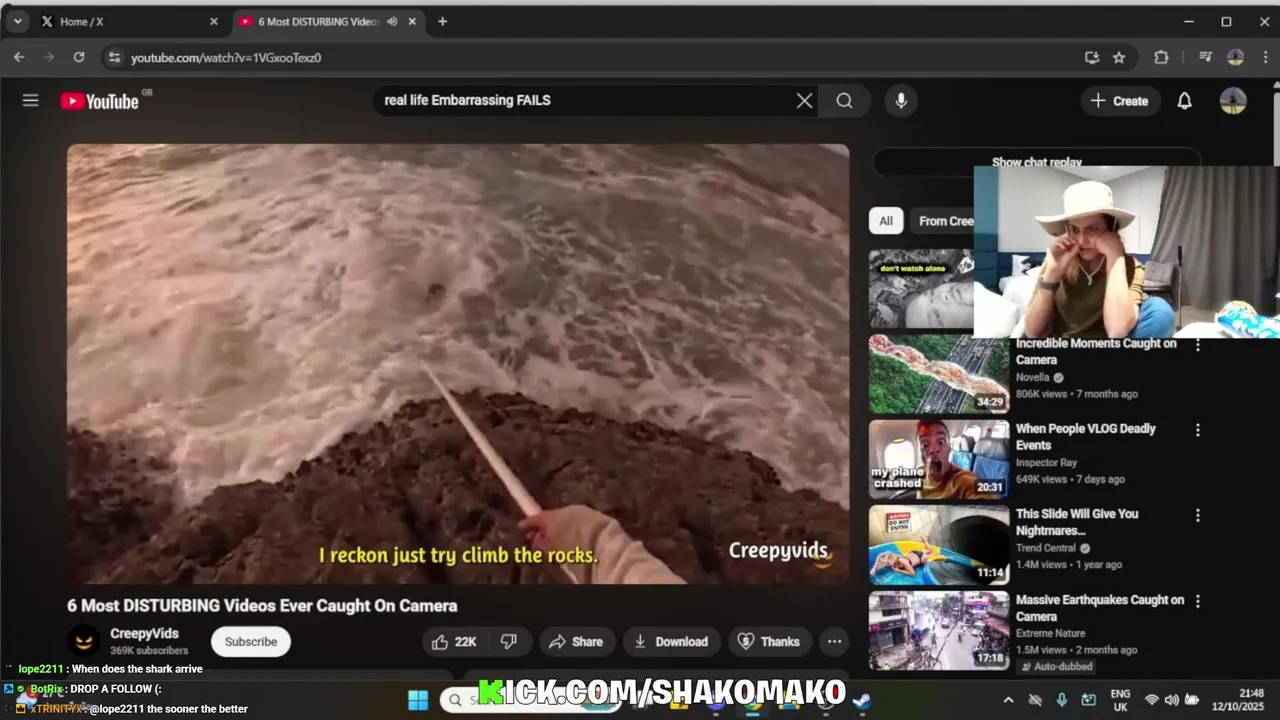The image size is (1280, 720).
Task: Clear the YouTube search query
Action: click(x=804, y=100)
